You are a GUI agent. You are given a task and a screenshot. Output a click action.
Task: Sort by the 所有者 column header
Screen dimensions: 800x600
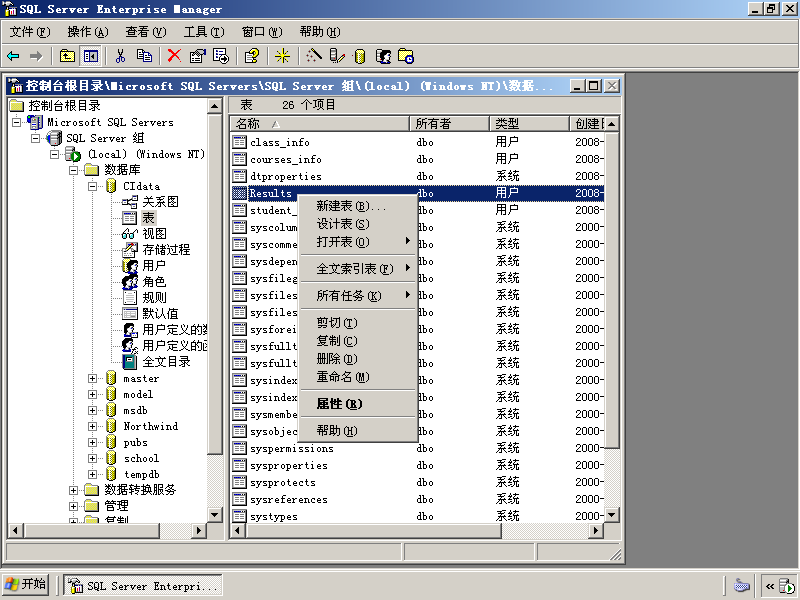(x=449, y=124)
